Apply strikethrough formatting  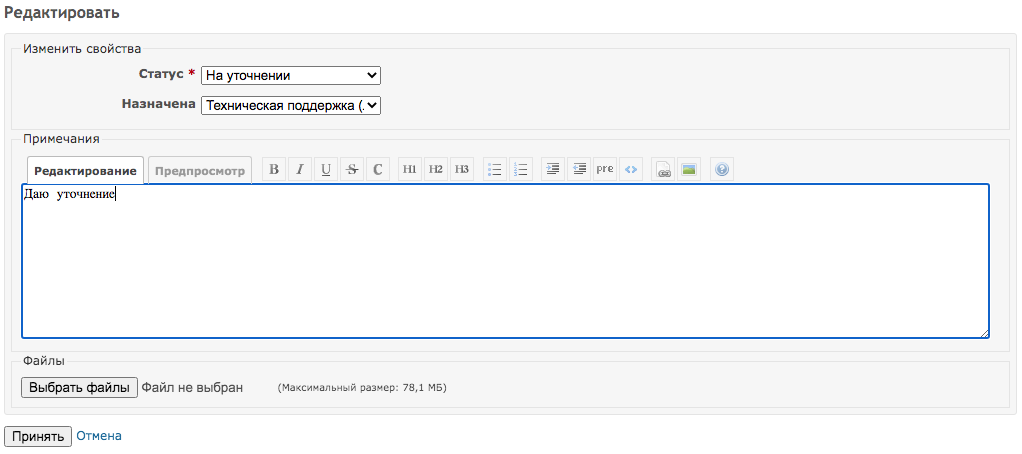click(x=352, y=170)
